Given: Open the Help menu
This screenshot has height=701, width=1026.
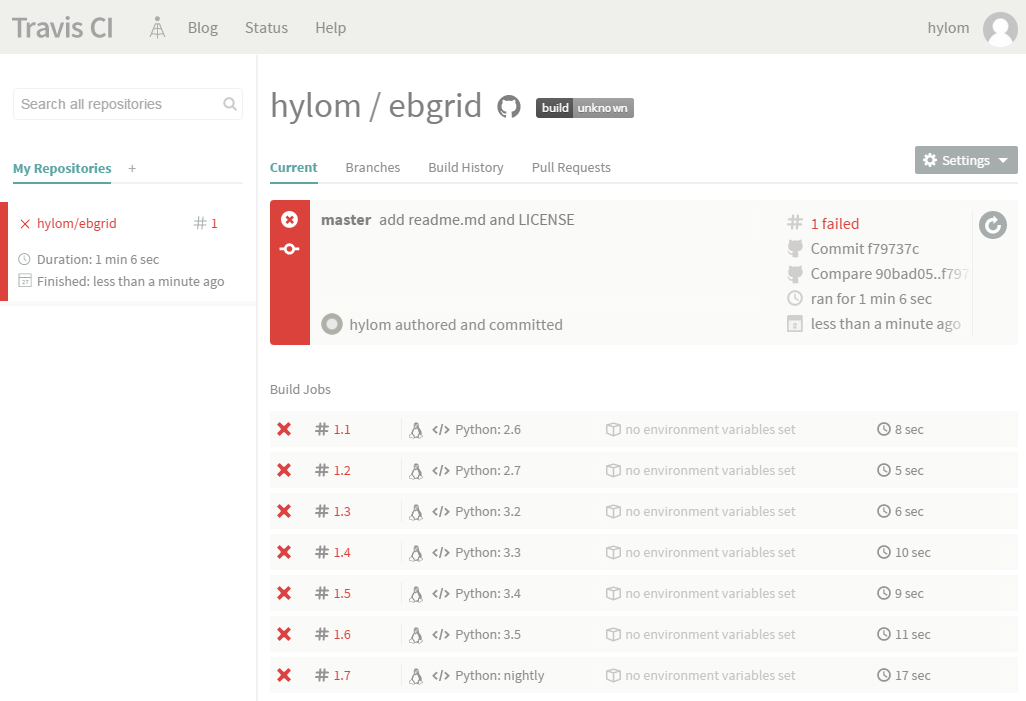Looking at the screenshot, I should click(x=330, y=27).
